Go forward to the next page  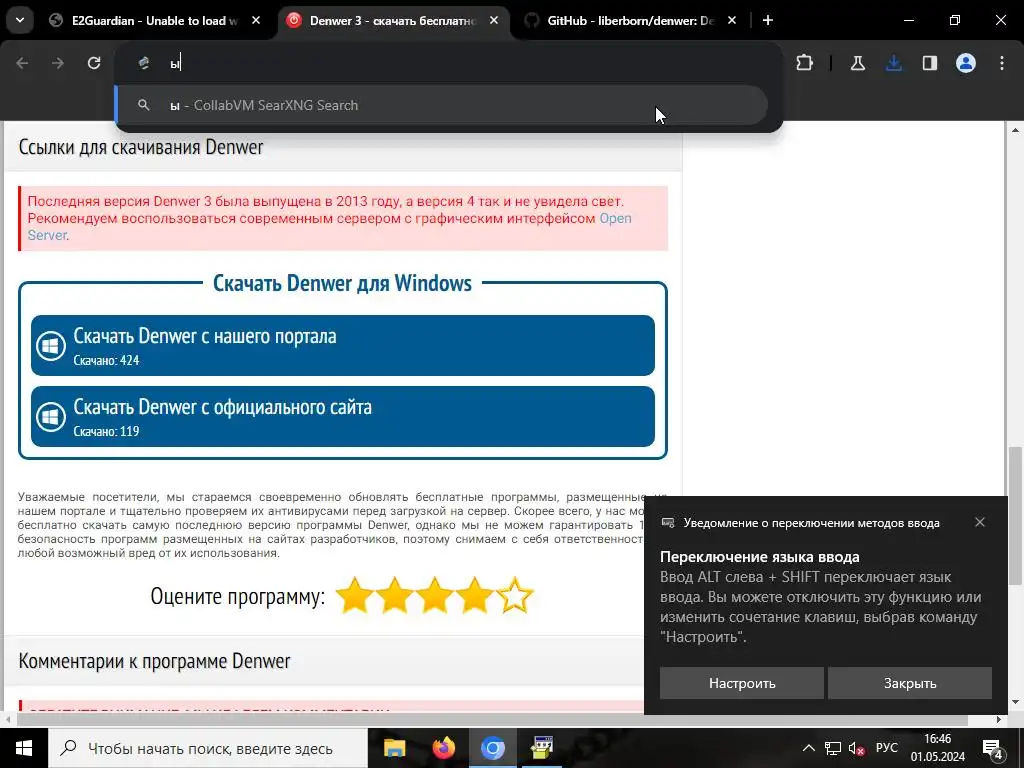pyautogui.click(x=58, y=63)
